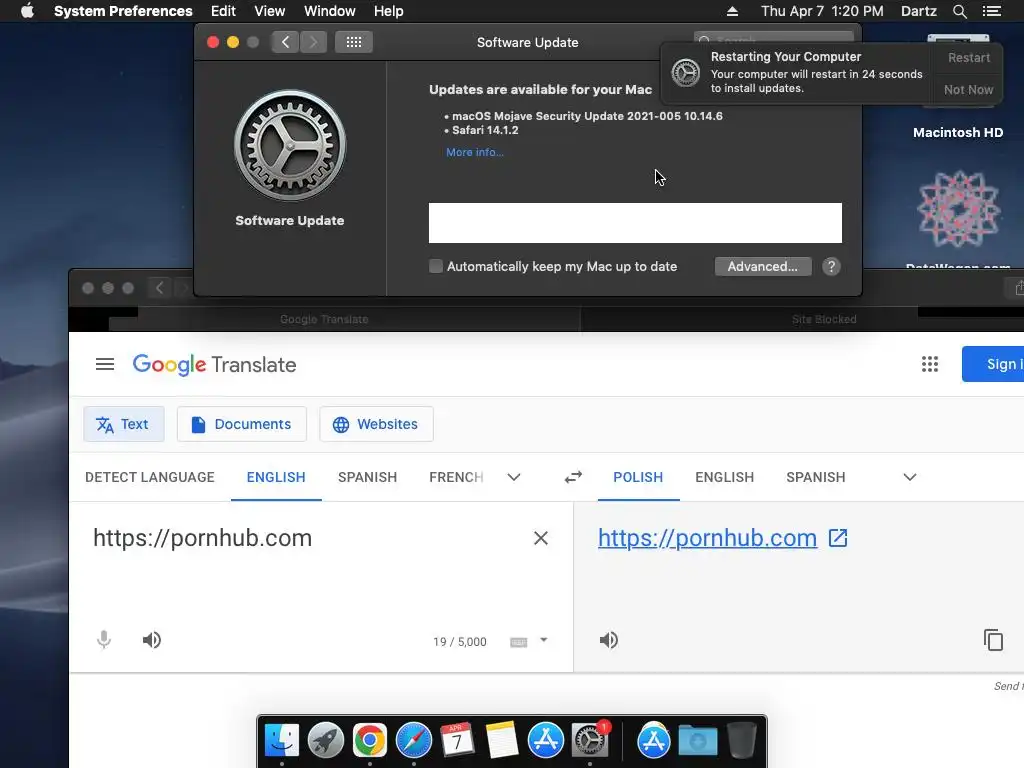Show all preferences grid button

click(354, 42)
